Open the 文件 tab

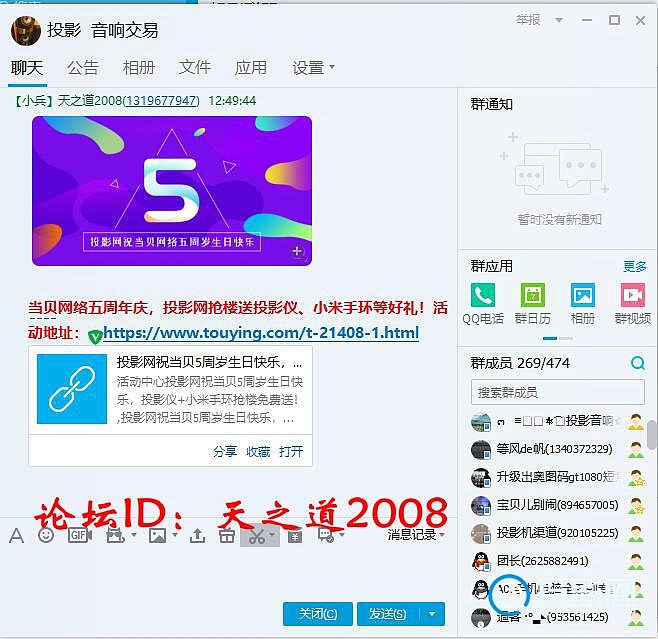(195, 67)
